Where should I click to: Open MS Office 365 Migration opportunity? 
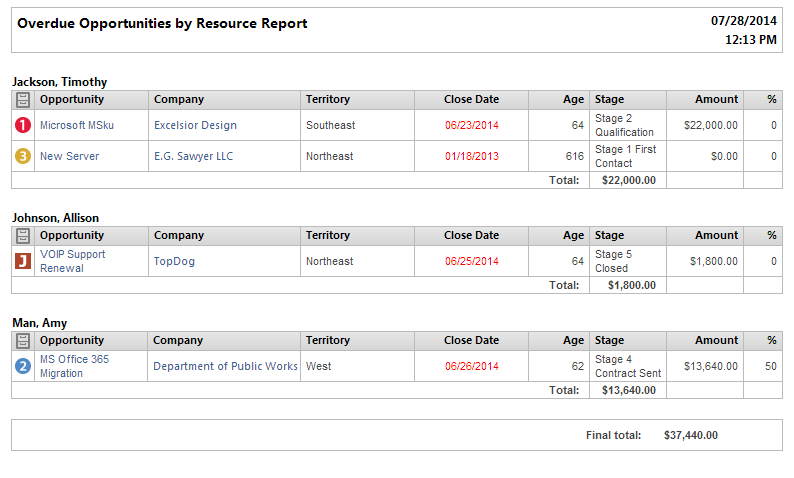coord(74,366)
